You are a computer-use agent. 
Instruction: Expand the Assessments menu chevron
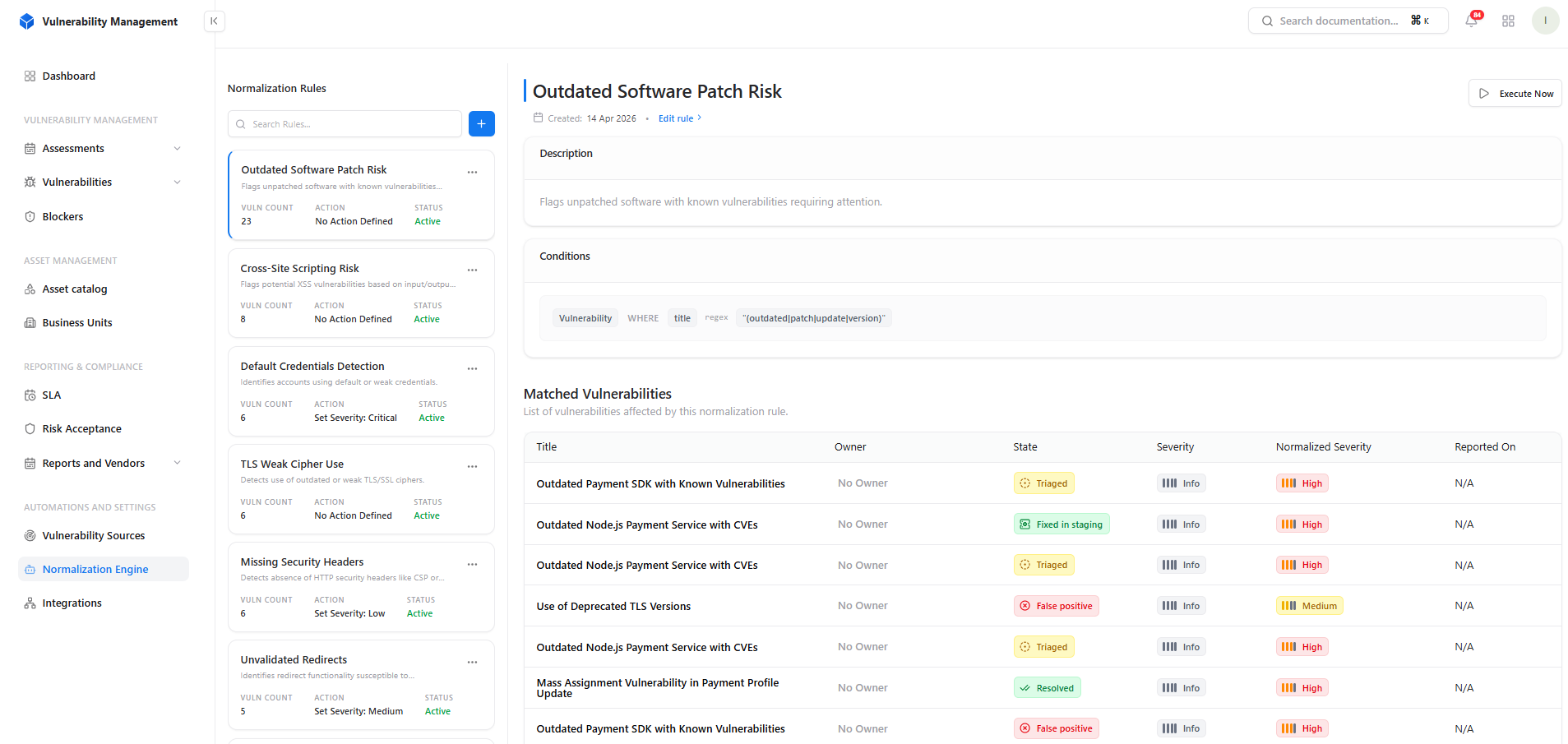pos(178,149)
